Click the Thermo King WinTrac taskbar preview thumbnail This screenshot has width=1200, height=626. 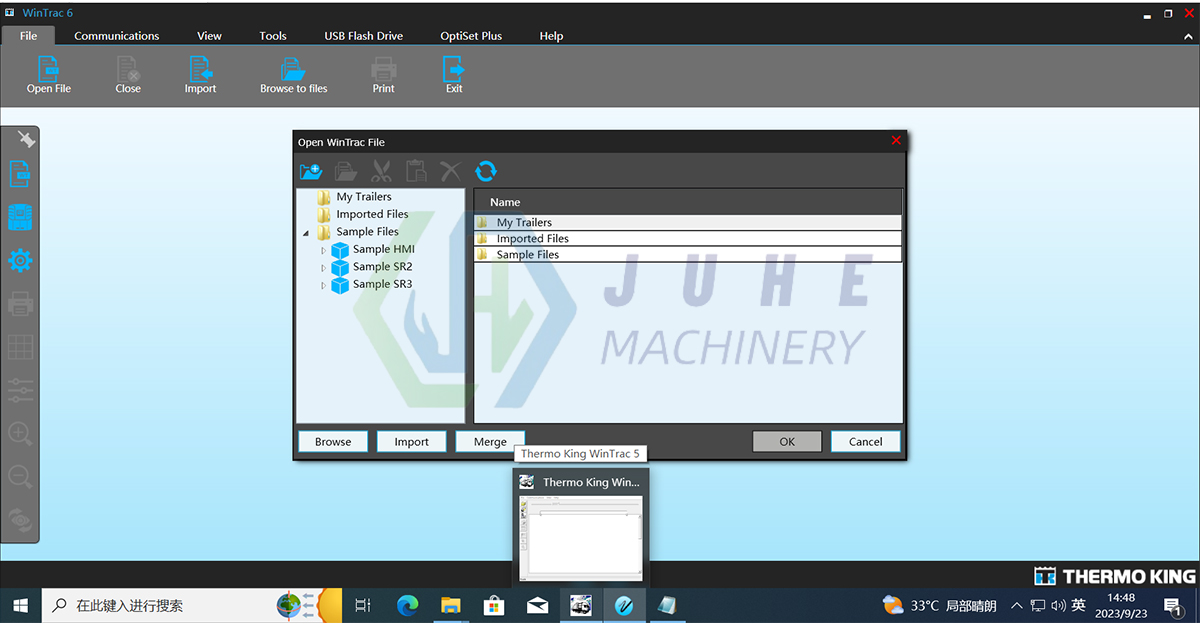coord(581,535)
